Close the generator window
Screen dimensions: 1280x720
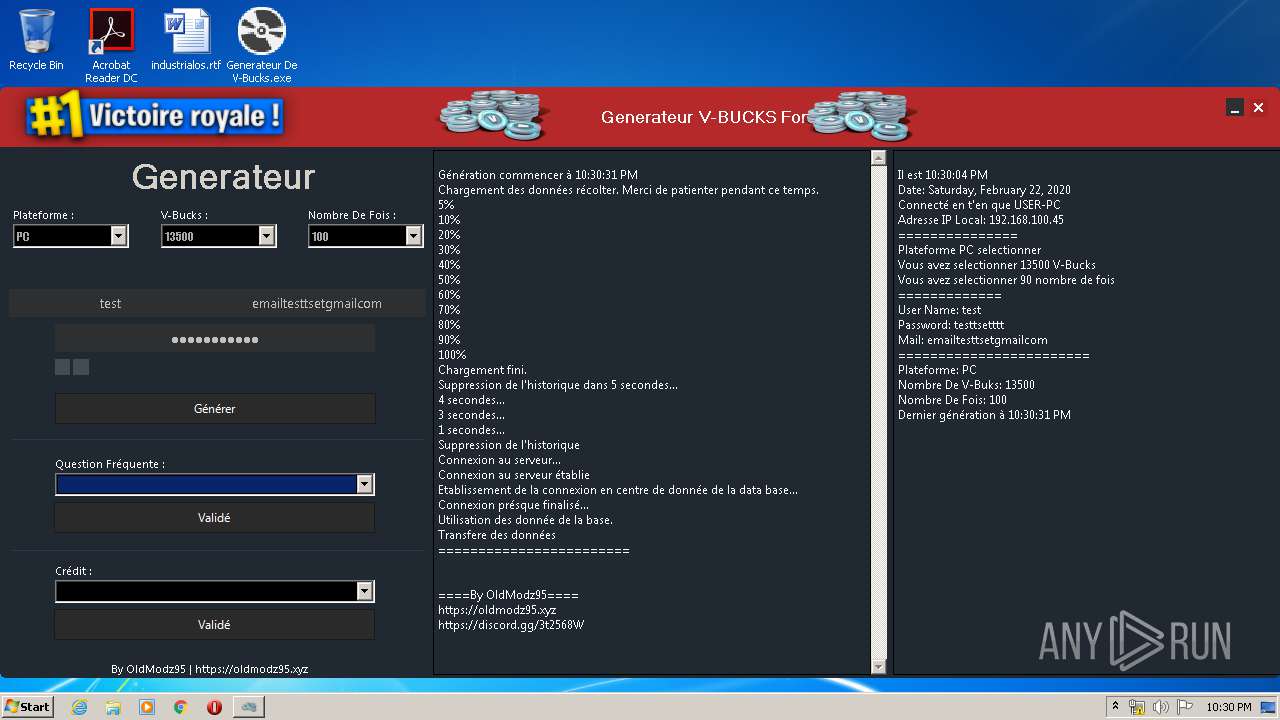coord(1259,108)
